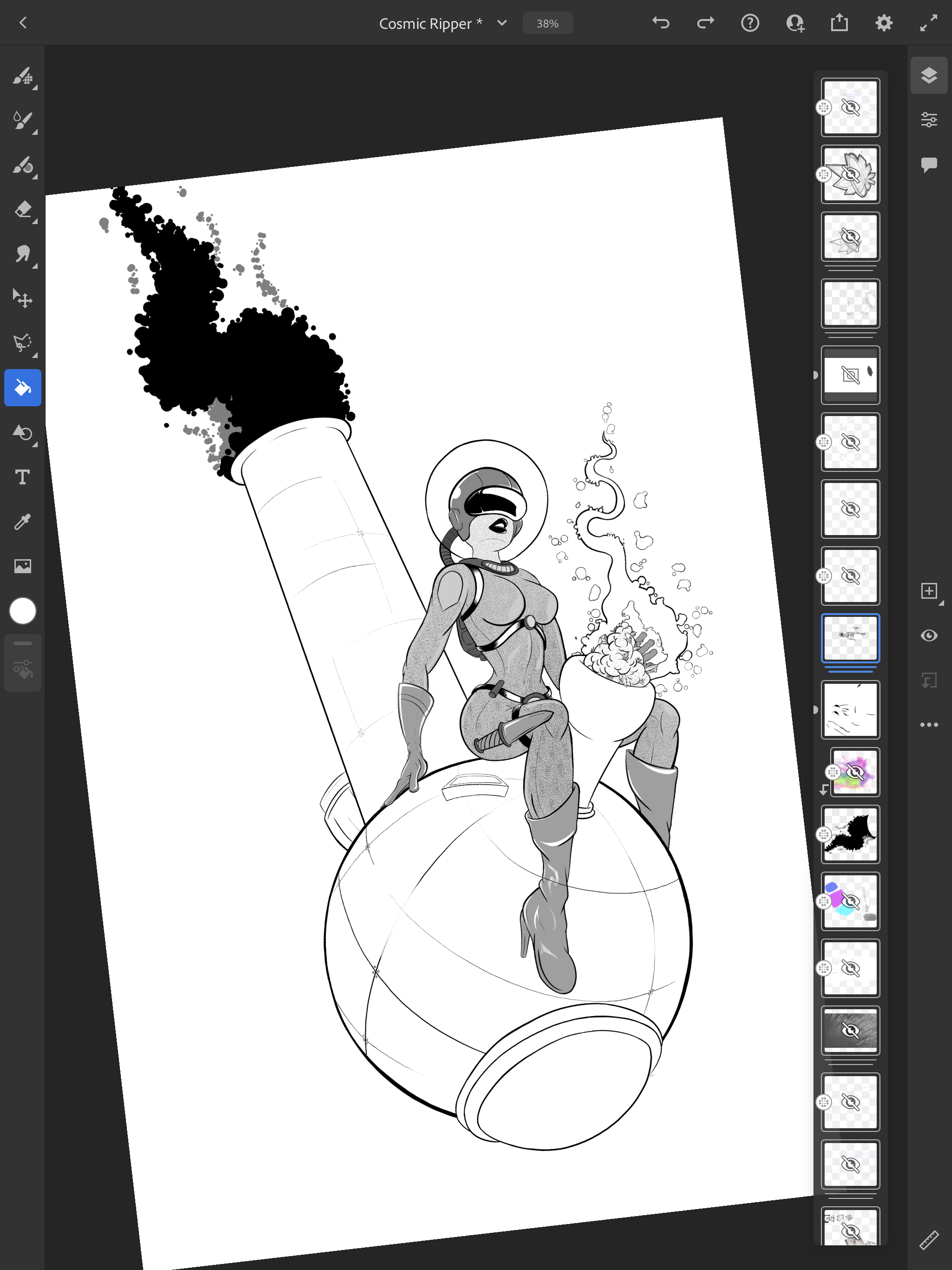Select the Pixel Brush tool

click(x=22, y=76)
